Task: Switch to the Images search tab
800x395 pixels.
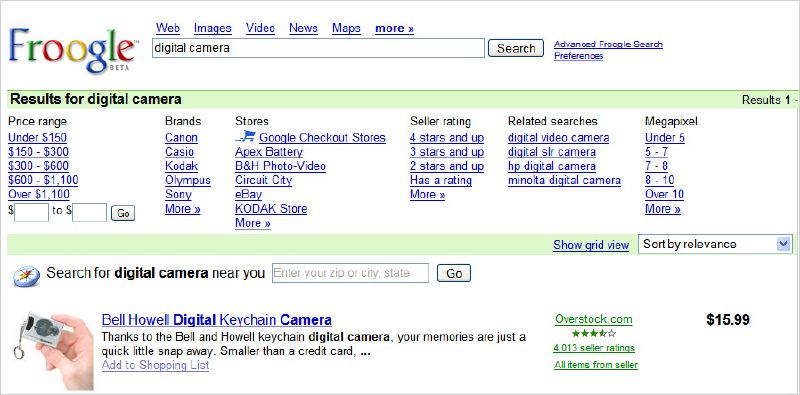Action: click(213, 28)
